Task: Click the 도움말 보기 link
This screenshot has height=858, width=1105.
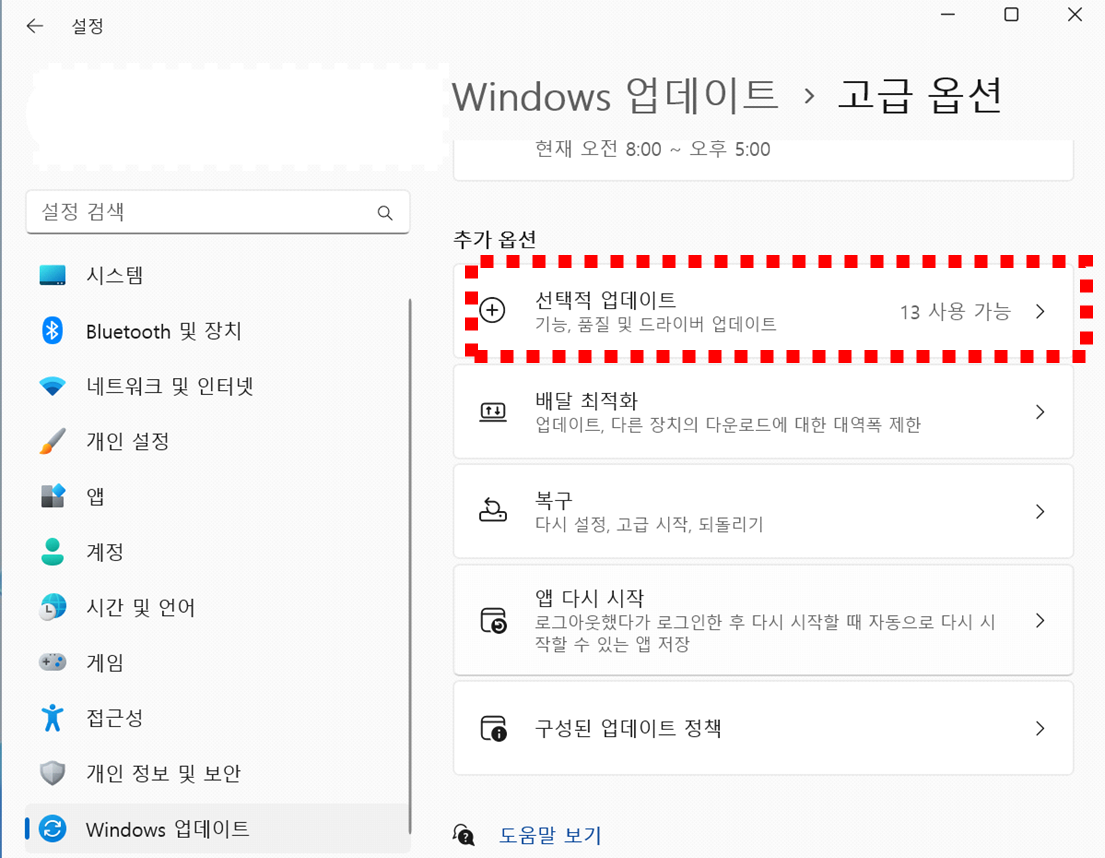Action: click(550, 835)
